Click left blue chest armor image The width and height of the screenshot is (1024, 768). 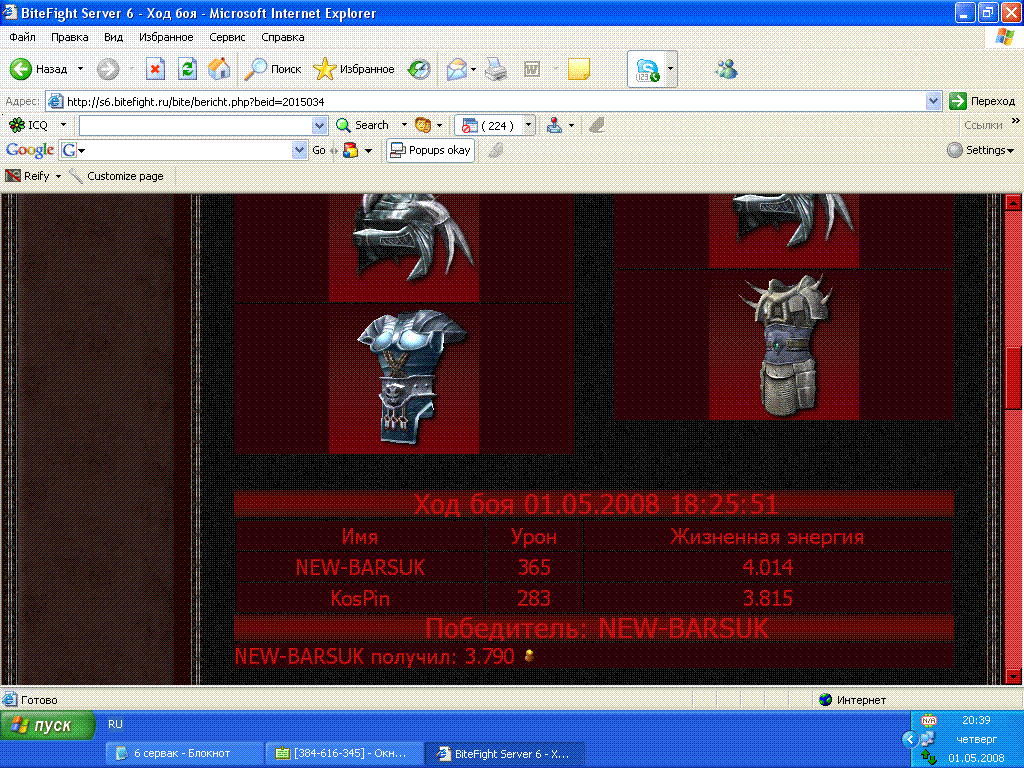(404, 379)
